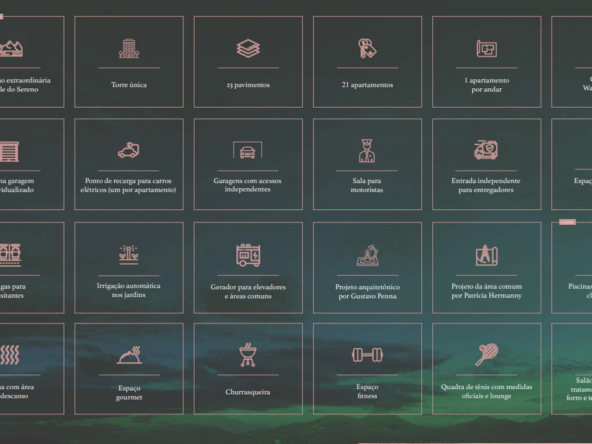
Task: Click the chauffeur icon above Sala para motoristas
Action: coord(367,151)
